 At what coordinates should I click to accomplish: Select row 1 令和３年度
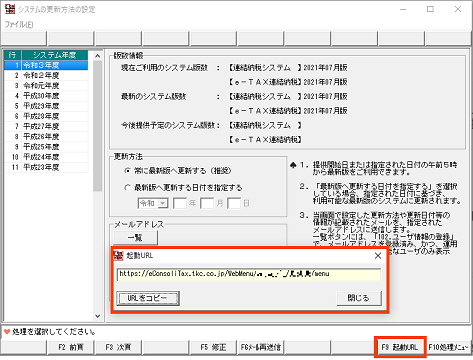pyautogui.click(x=46, y=65)
